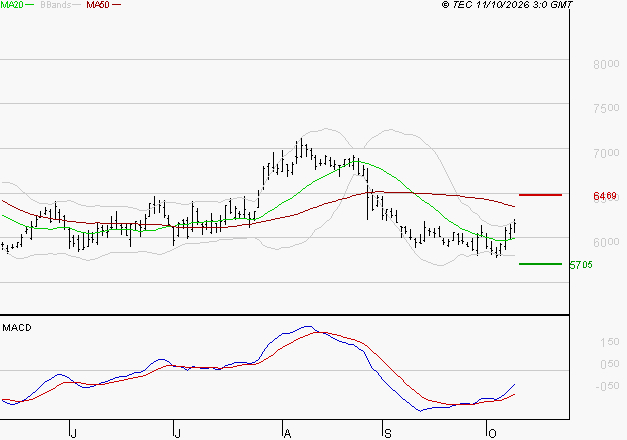Click the first J month label on axis
Screen dimensions: 627x440
[73, 433]
